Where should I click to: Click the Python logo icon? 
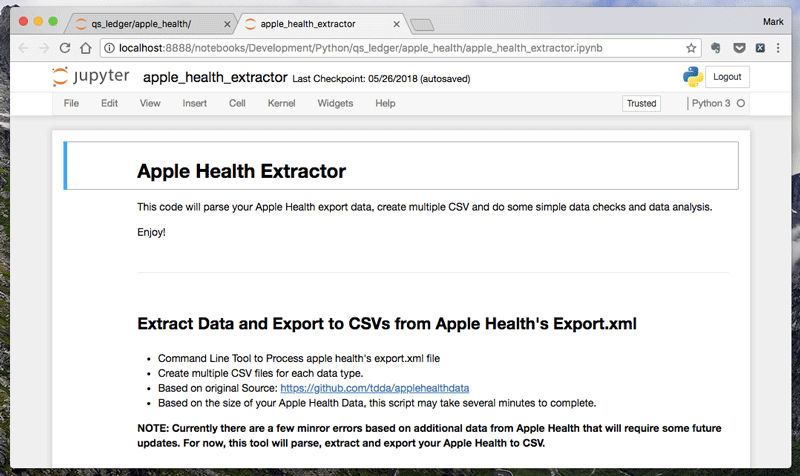click(692, 77)
